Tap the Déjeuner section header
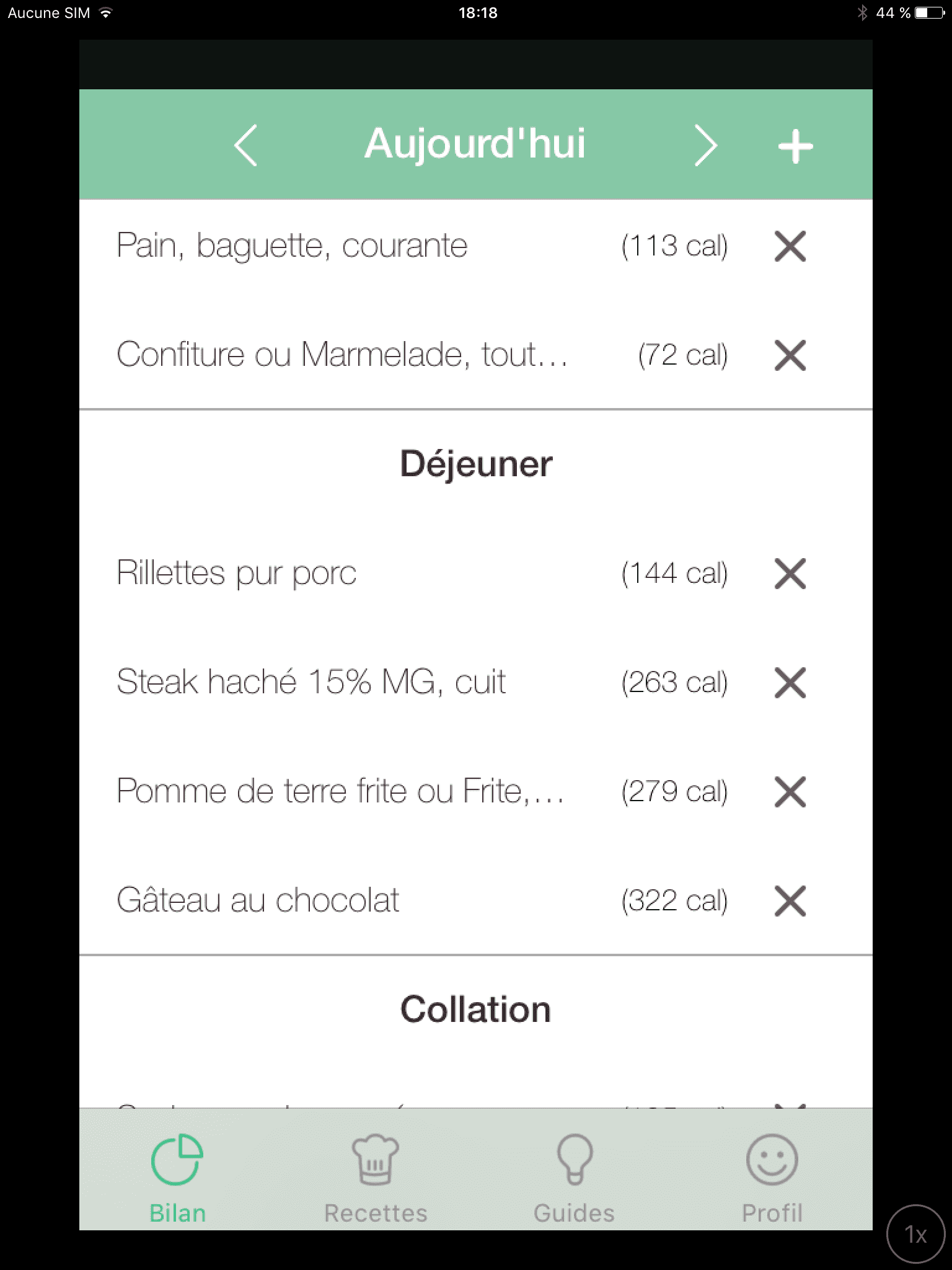The width and height of the screenshot is (952, 1270). [476, 463]
